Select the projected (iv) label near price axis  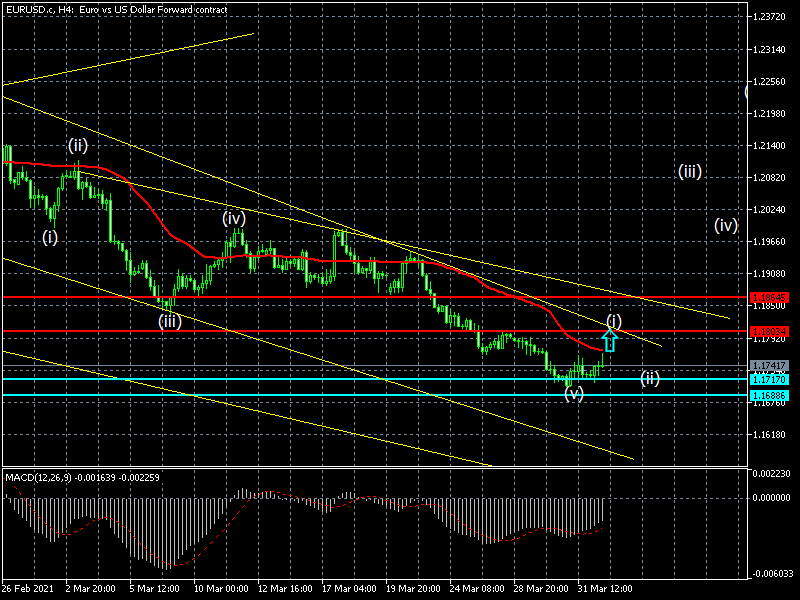[726, 225]
